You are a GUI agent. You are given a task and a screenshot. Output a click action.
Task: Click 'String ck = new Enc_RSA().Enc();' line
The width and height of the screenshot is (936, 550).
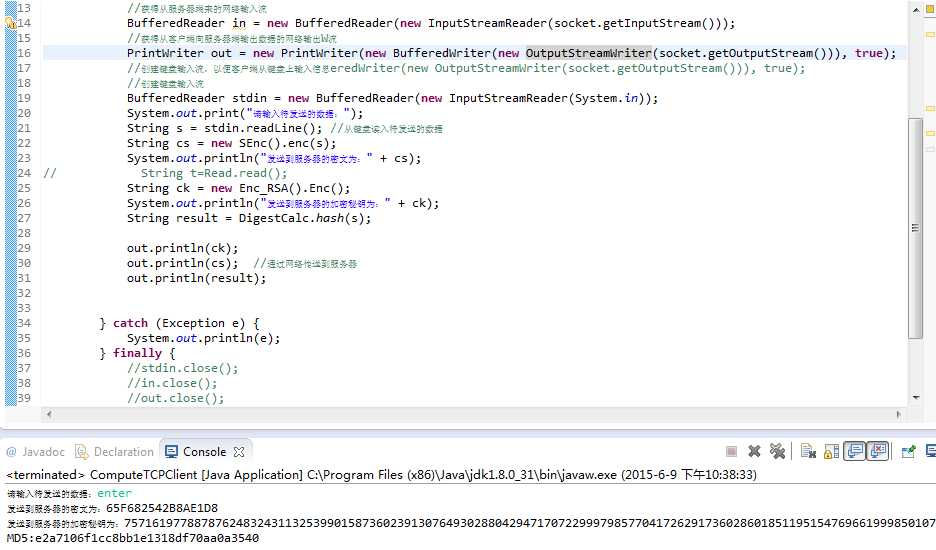pyautogui.click(x=239, y=188)
